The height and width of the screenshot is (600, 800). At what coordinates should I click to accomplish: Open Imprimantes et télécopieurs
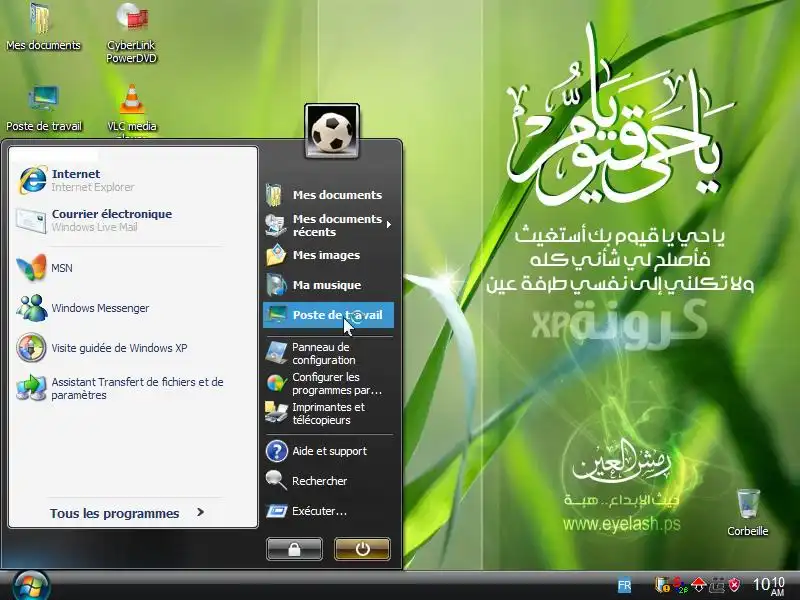coord(328,413)
